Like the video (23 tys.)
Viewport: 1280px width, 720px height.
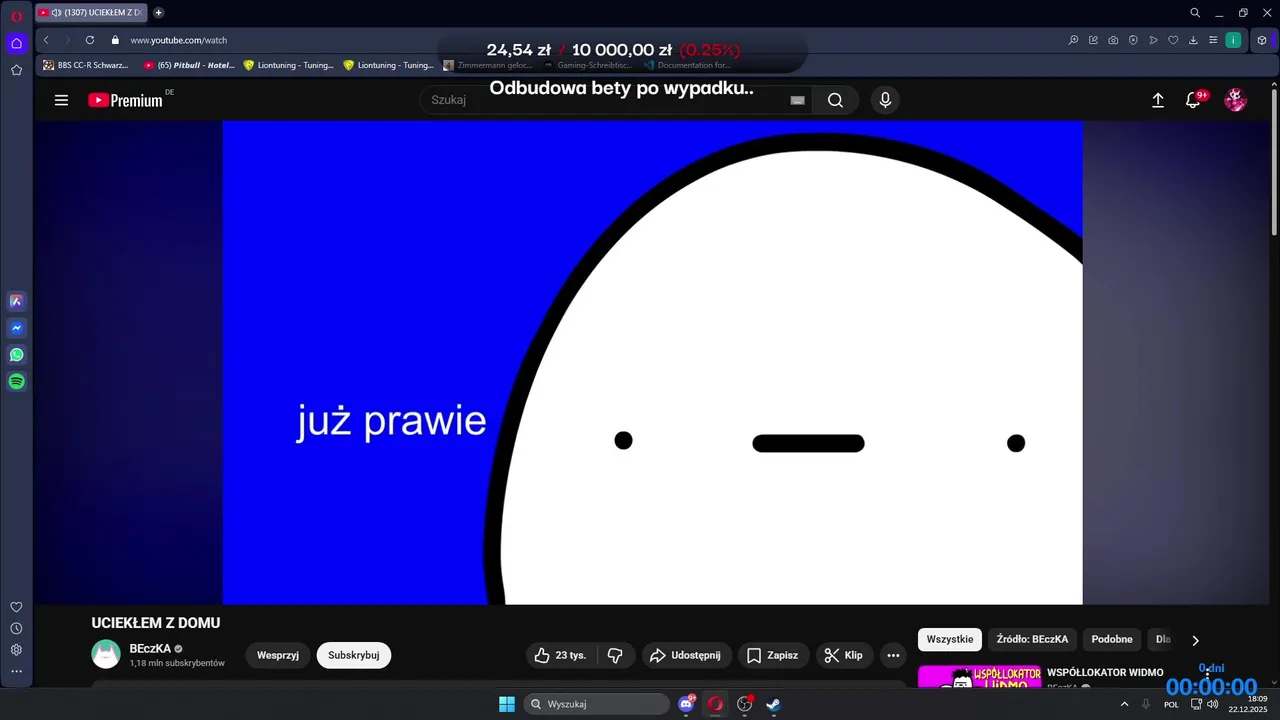[x=561, y=655]
